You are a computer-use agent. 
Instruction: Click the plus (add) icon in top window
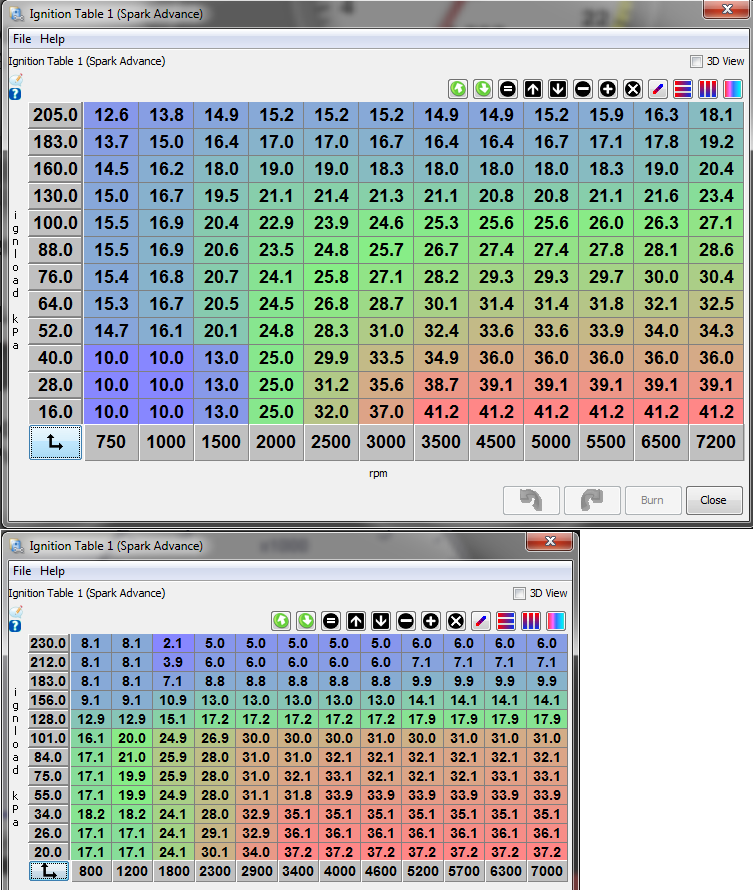pos(608,89)
